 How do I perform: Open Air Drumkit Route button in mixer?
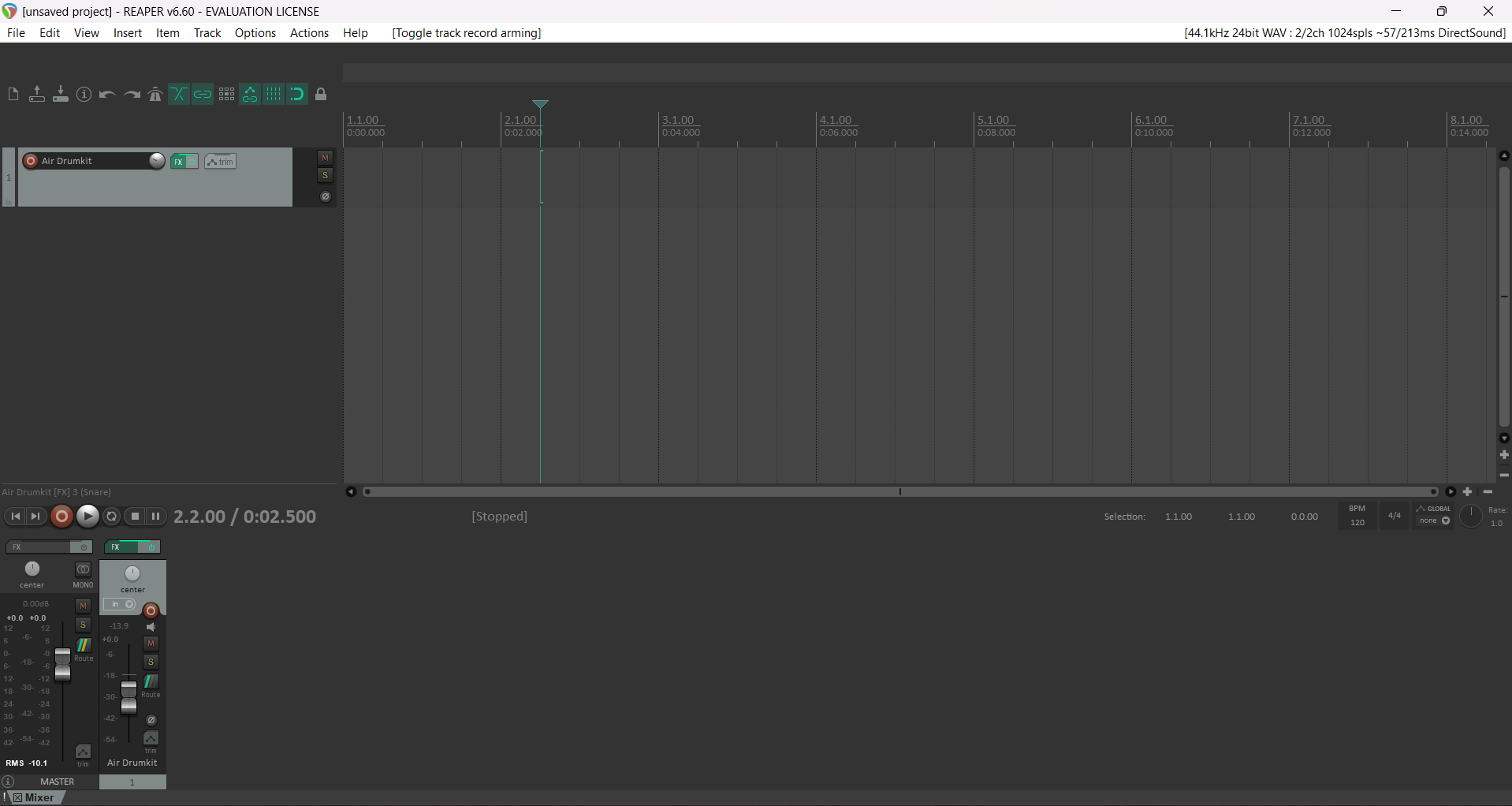(x=151, y=682)
